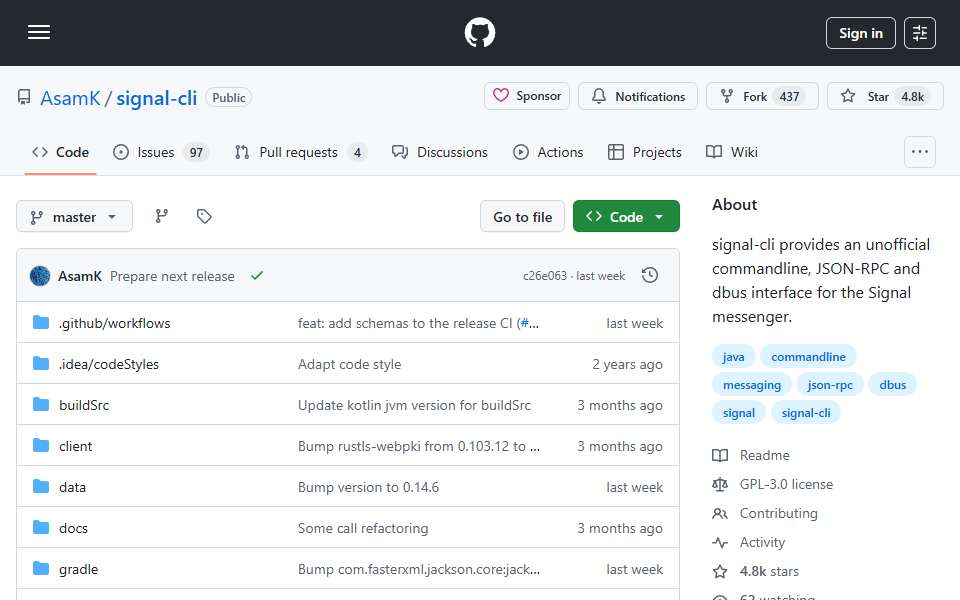The height and width of the screenshot is (600, 960).
Task: Open Notifications bell button
Action: click(638, 96)
